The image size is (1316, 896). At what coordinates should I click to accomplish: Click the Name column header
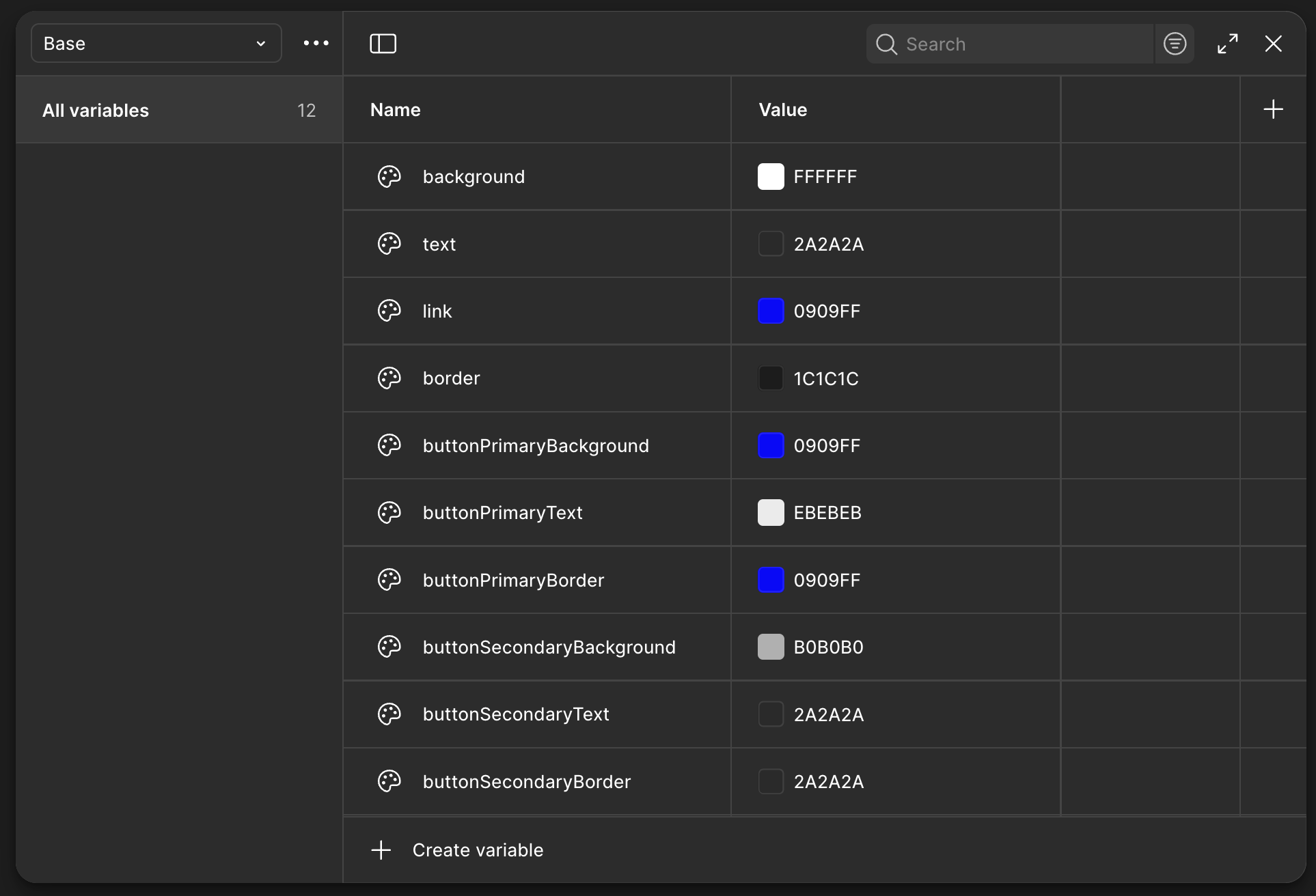click(x=396, y=110)
